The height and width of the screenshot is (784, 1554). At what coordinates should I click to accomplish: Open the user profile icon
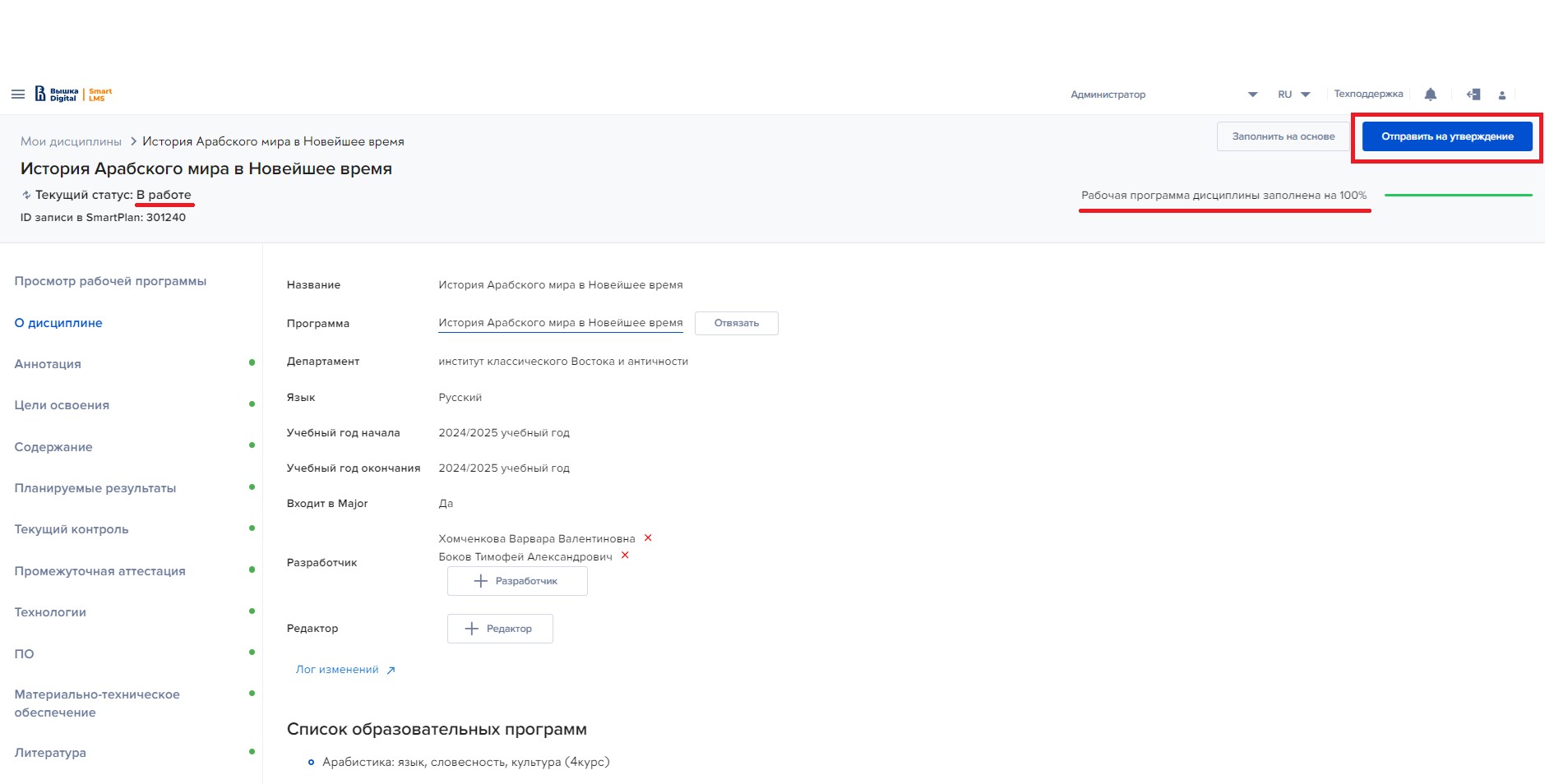[1501, 95]
